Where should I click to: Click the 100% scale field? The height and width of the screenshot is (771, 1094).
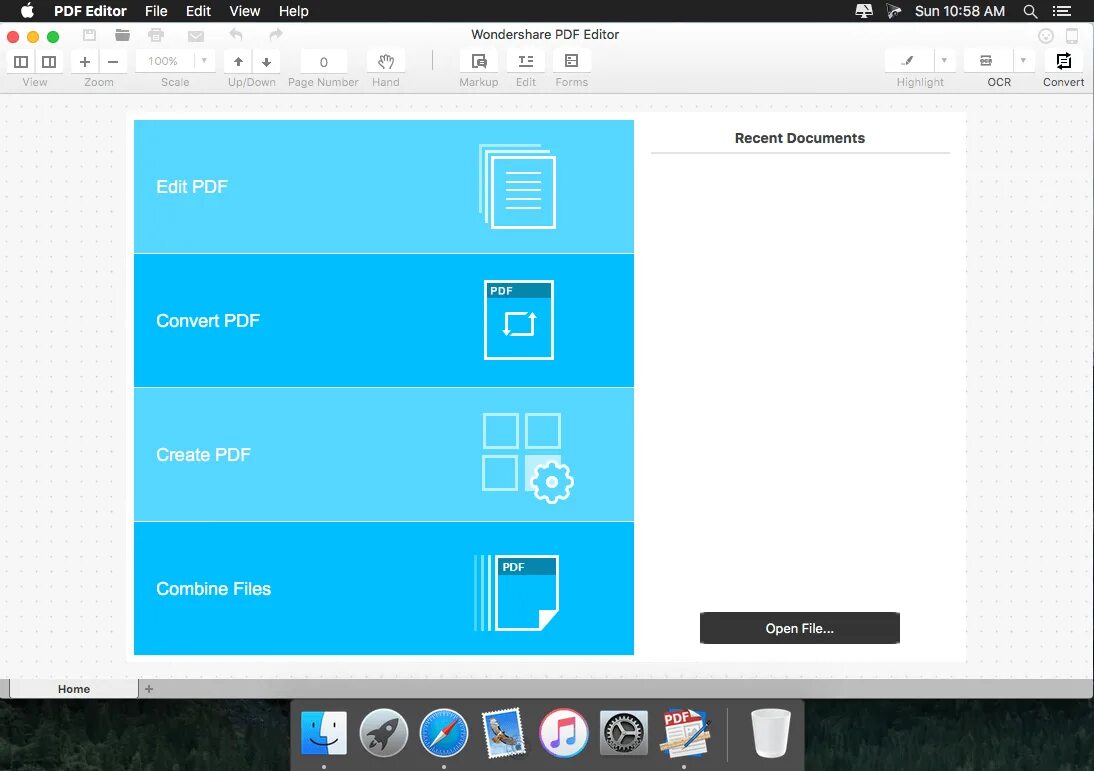pos(164,61)
